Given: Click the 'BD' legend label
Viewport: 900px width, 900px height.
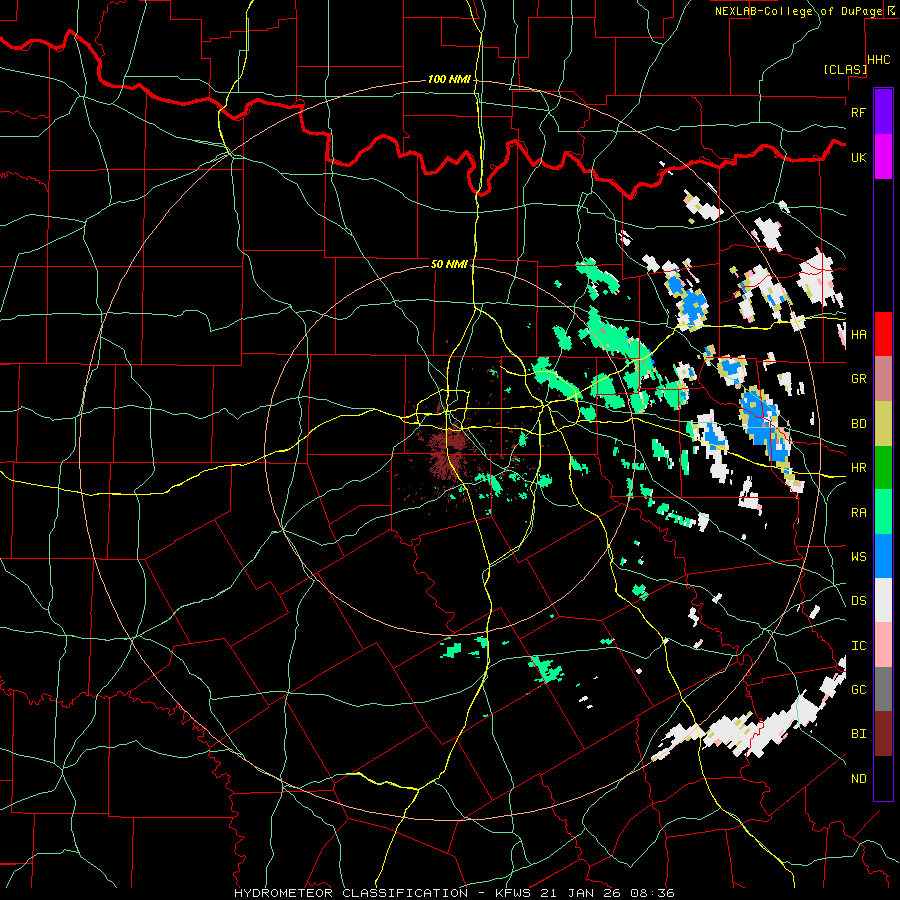Looking at the screenshot, I should coord(858,424).
